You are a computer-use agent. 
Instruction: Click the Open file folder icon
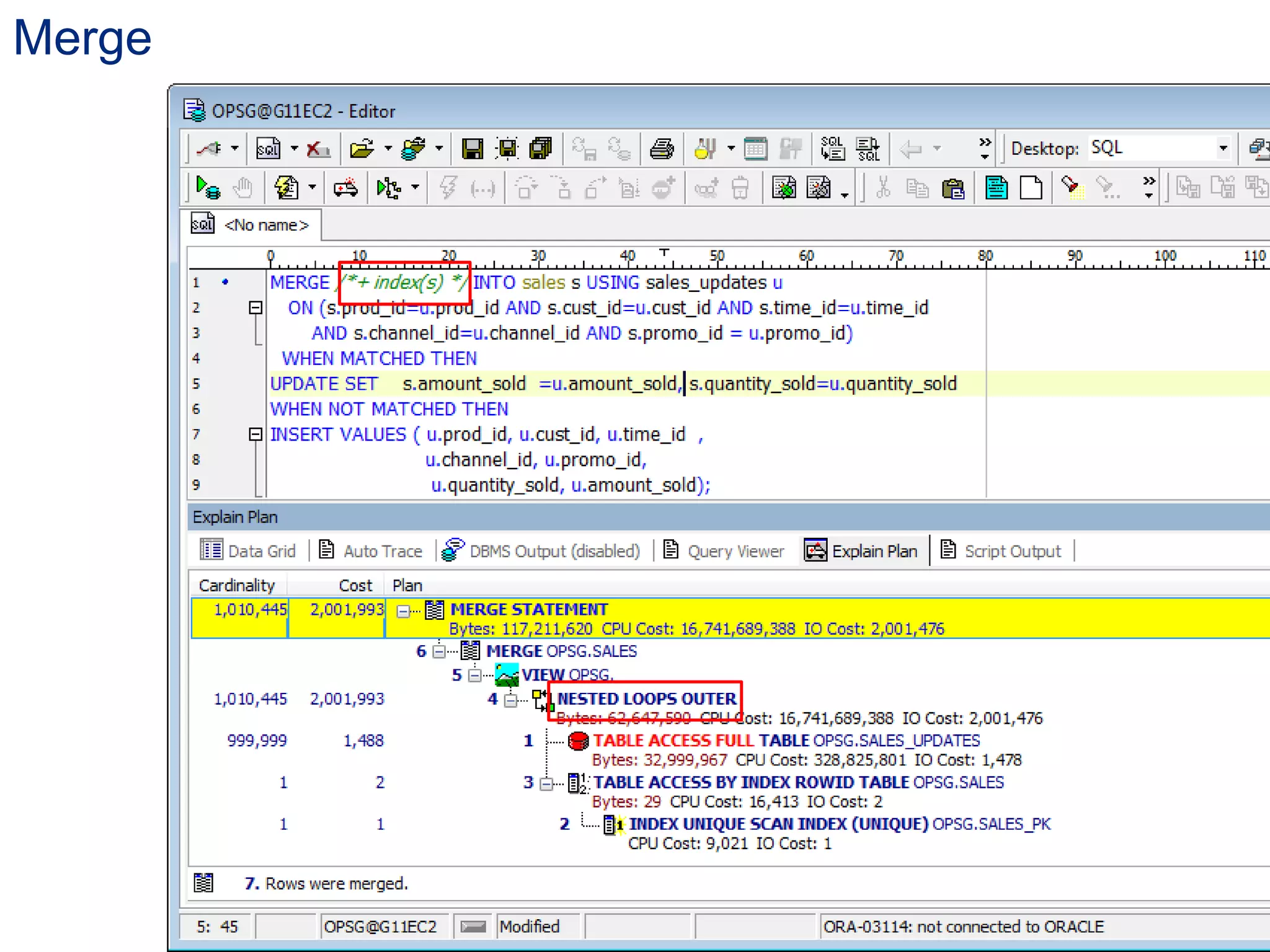pyautogui.click(x=362, y=149)
